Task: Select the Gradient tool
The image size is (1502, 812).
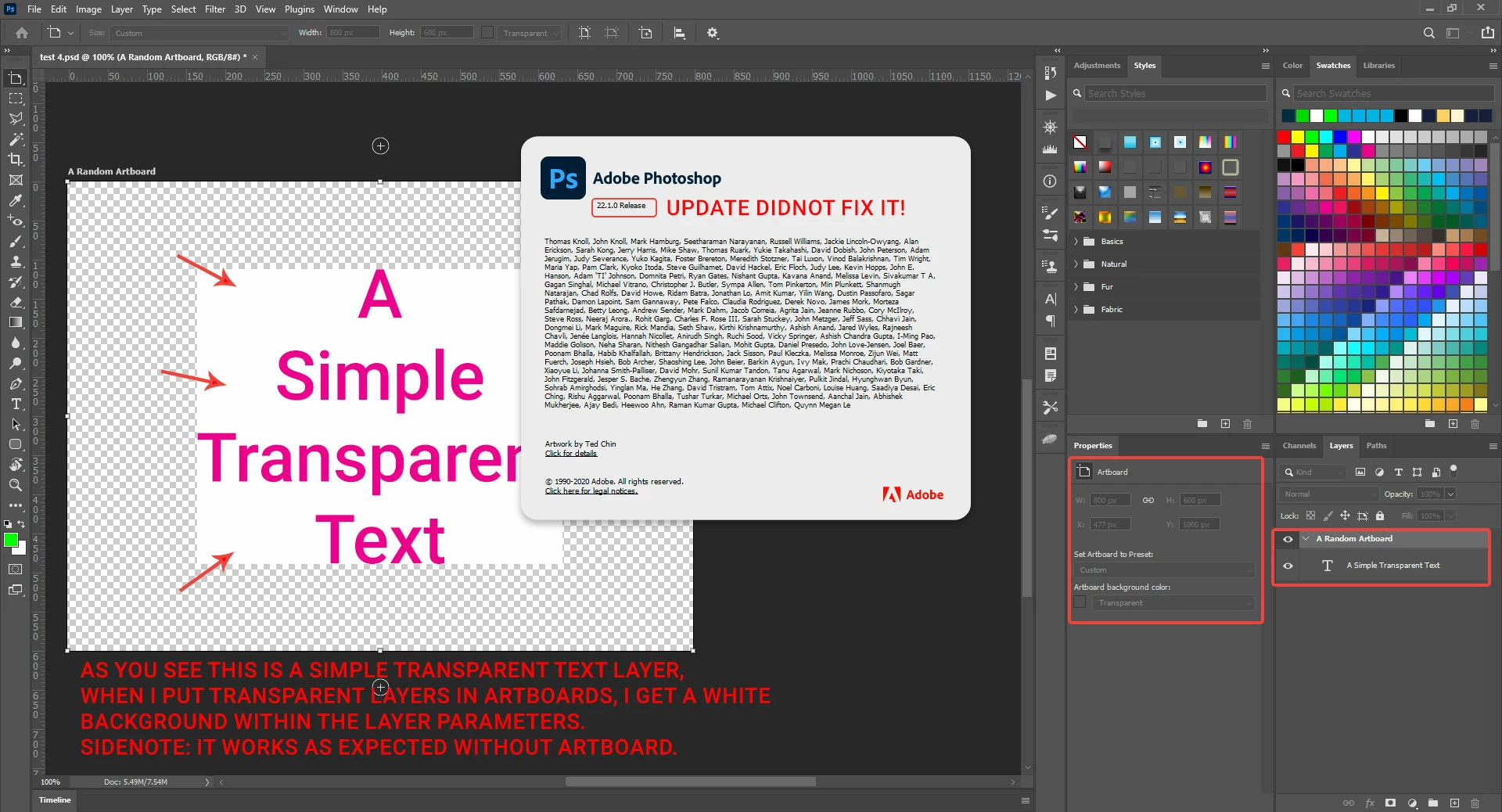Action: tap(16, 322)
